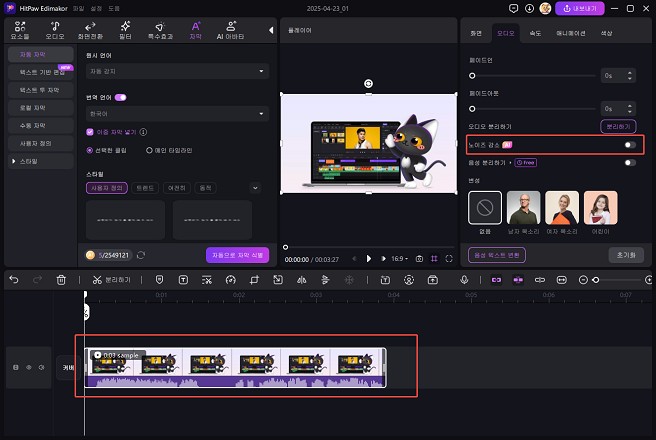
Task: Toggle track visibility eye icon
Action: point(29,367)
